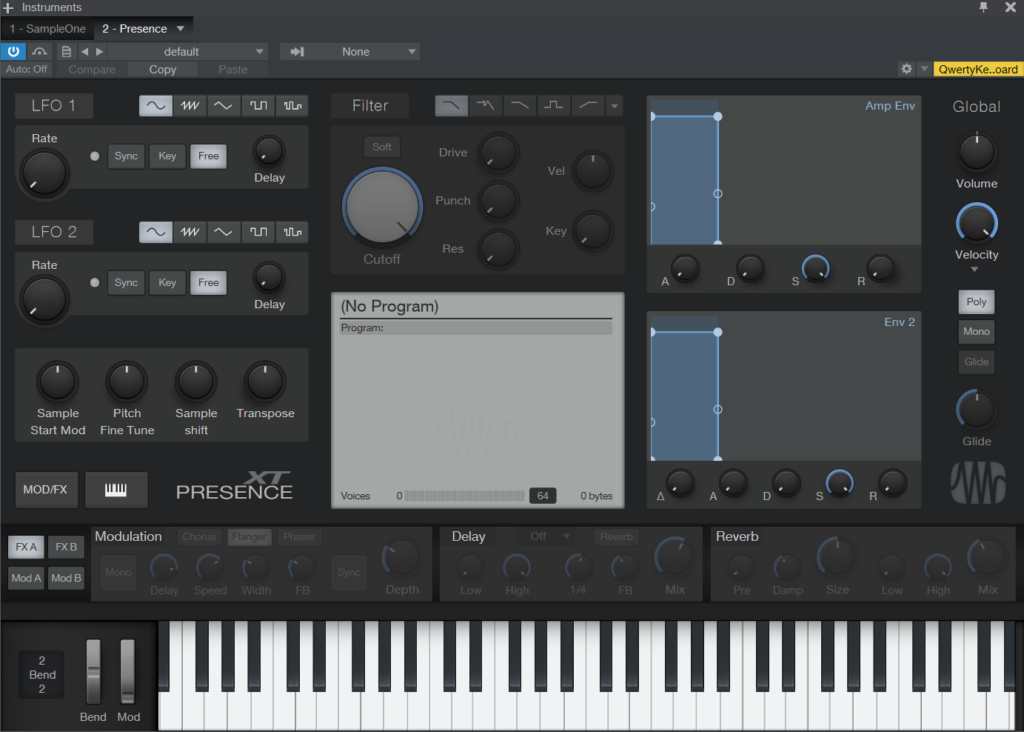Select the sawtooth waveform for LFO 2
The height and width of the screenshot is (732, 1024).
tap(189, 232)
